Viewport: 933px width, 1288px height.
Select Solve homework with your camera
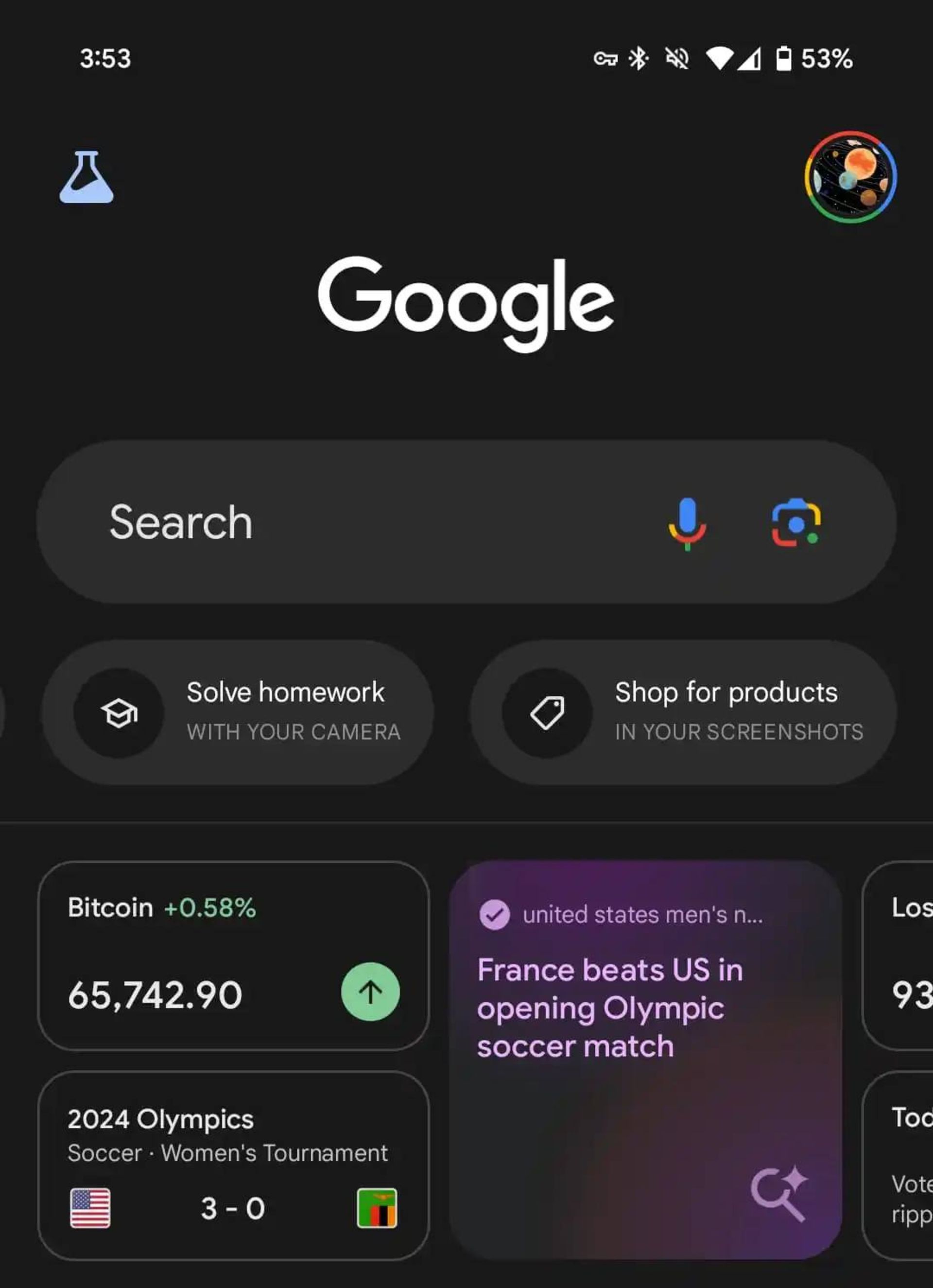click(x=238, y=713)
